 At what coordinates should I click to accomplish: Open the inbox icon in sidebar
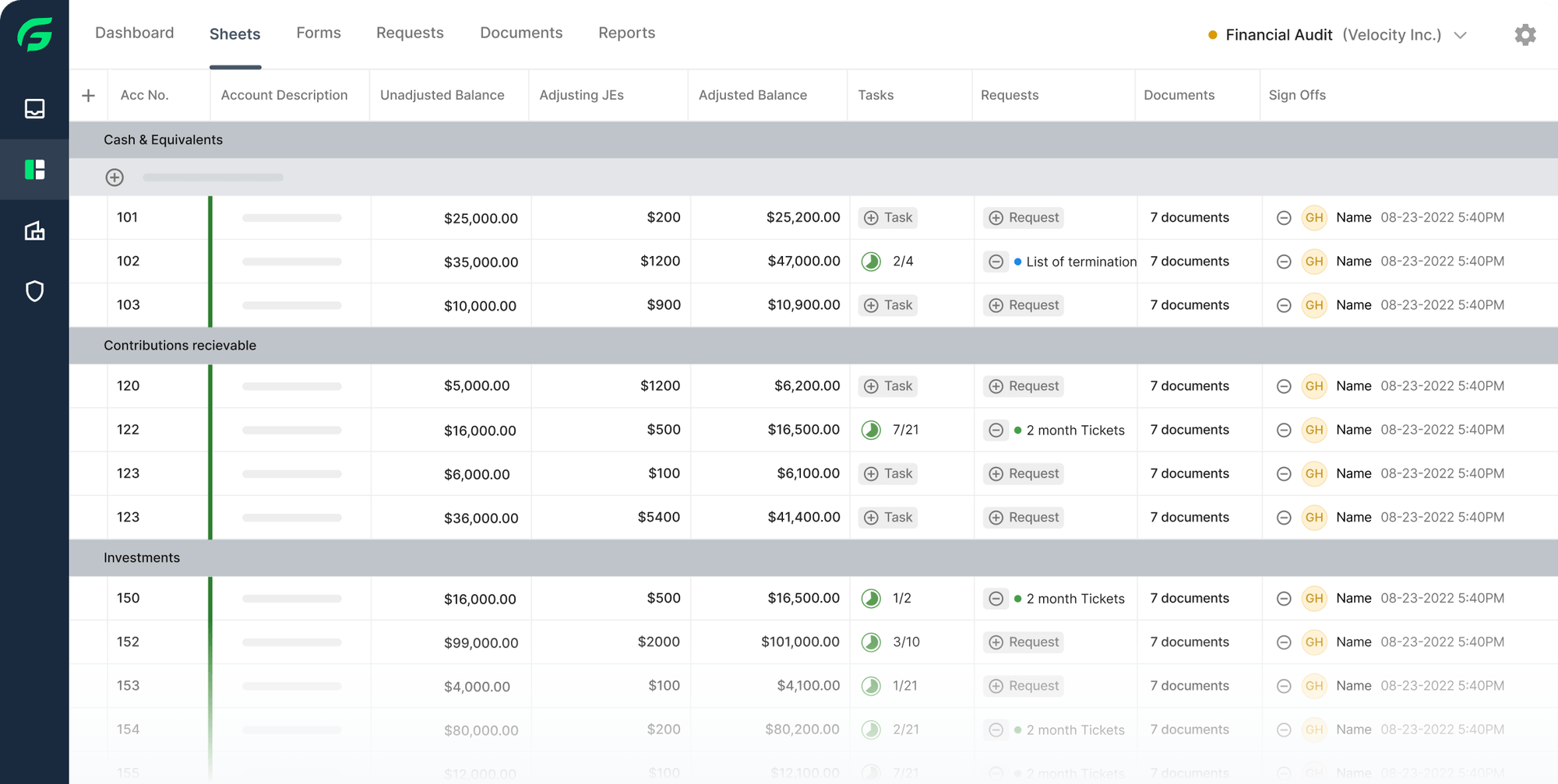[x=35, y=108]
